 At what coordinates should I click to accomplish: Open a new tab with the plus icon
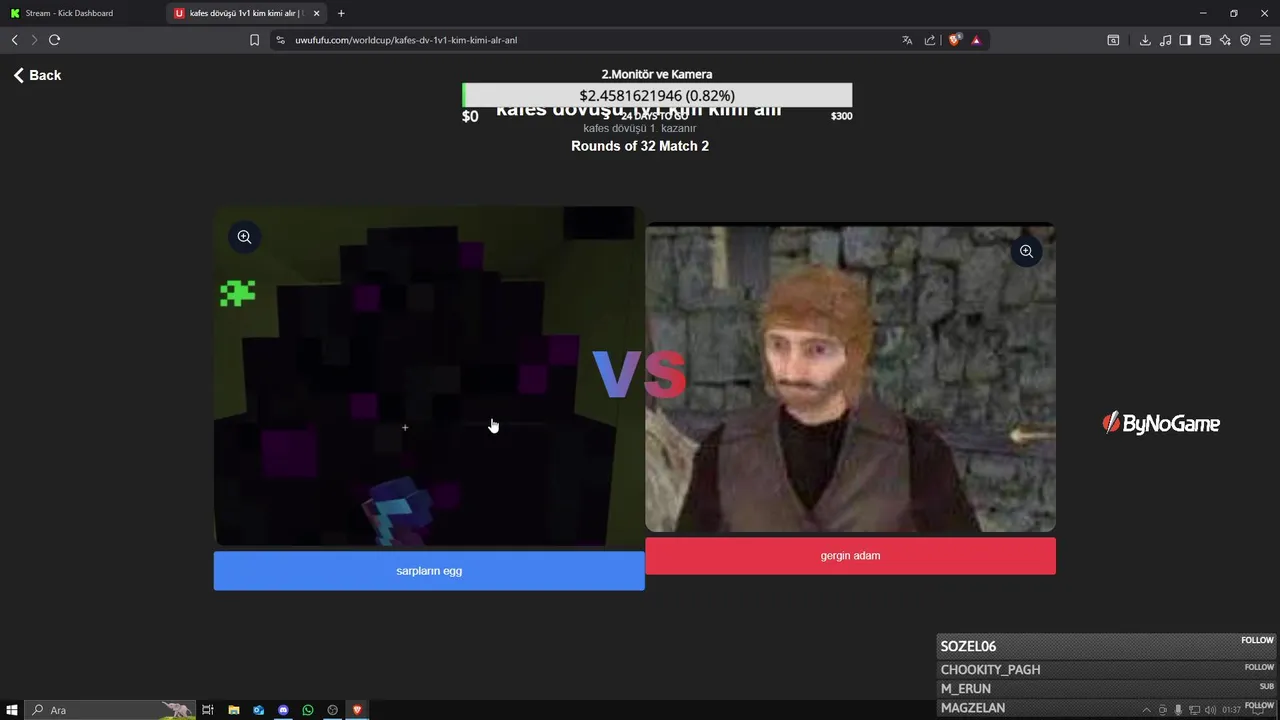341,13
